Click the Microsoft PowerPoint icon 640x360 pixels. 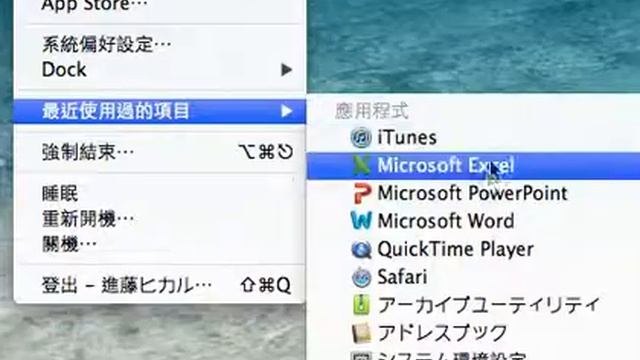362,193
